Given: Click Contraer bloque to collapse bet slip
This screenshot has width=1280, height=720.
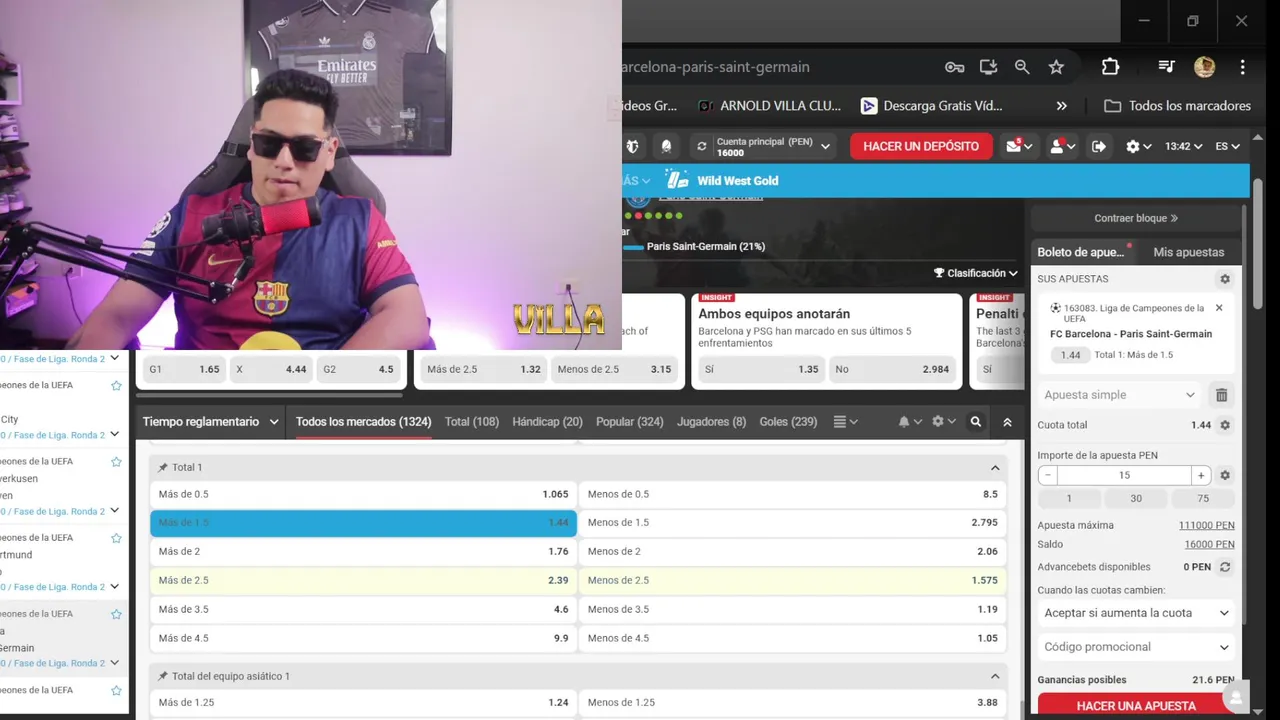Looking at the screenshot, I should click(1136, 218).
